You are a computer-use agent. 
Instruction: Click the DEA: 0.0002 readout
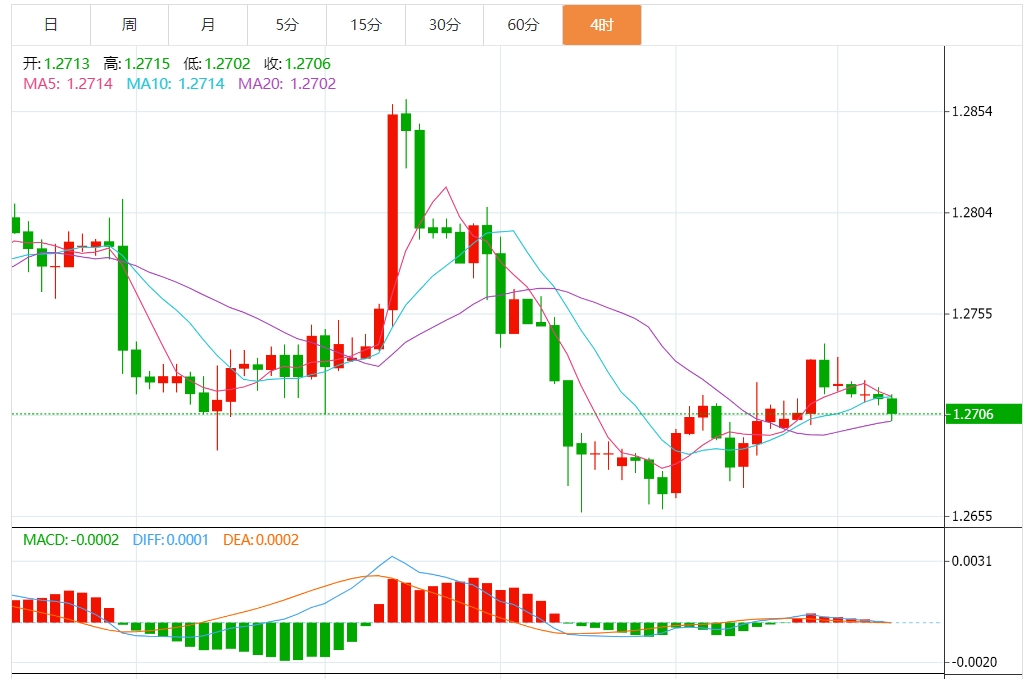pyautogui.click(x=261, y=540)
